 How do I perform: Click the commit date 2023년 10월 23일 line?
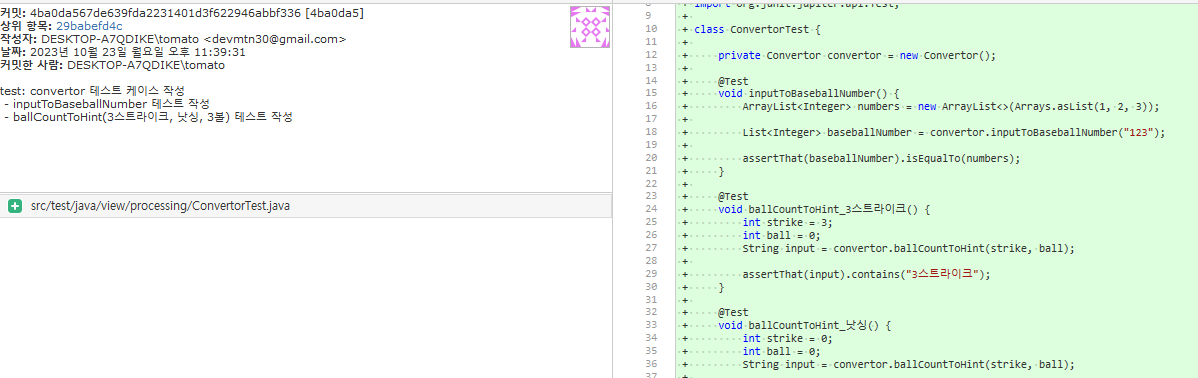pos(123,52)
